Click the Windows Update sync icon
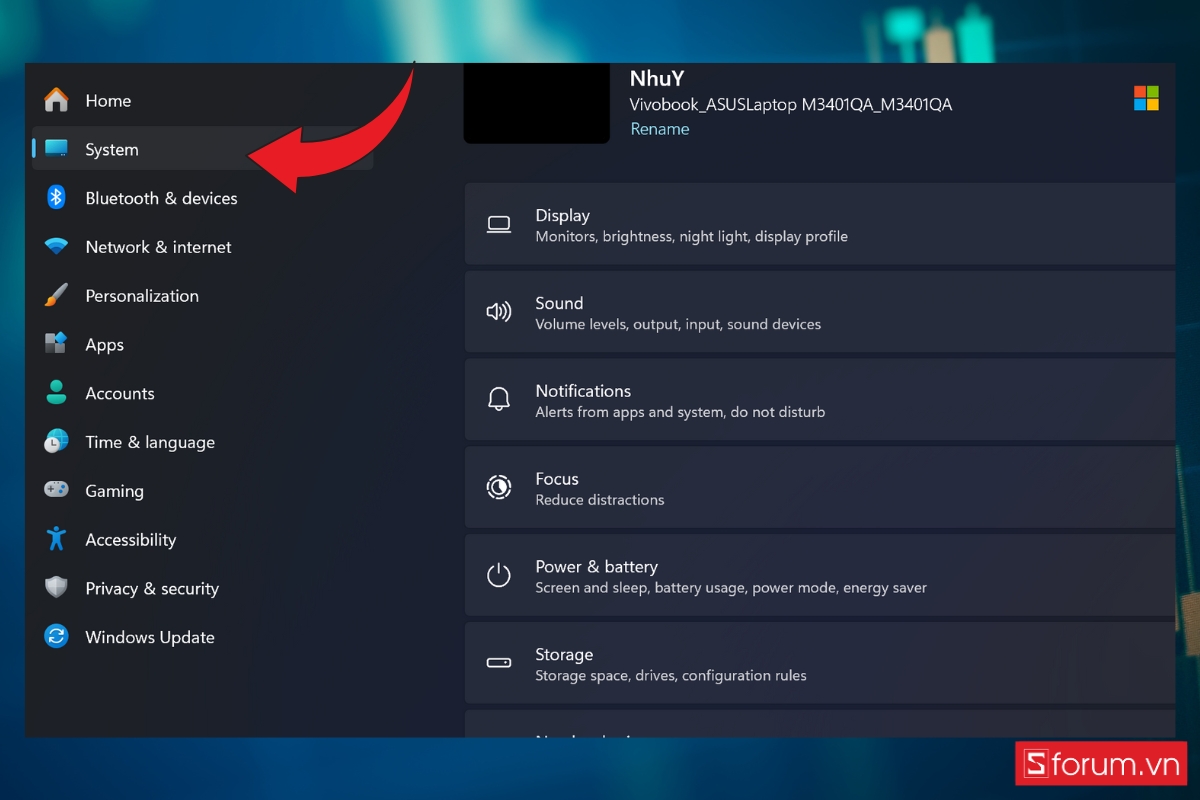The image size is (1200, 800). click(x=57, y=636)
